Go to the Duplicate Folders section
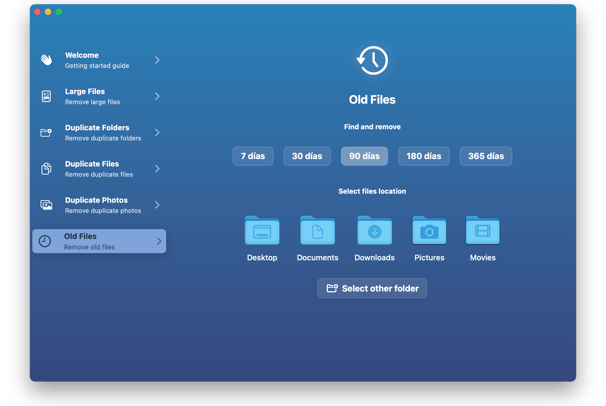This screenshot has height=406, width=606. click(99, 133)
